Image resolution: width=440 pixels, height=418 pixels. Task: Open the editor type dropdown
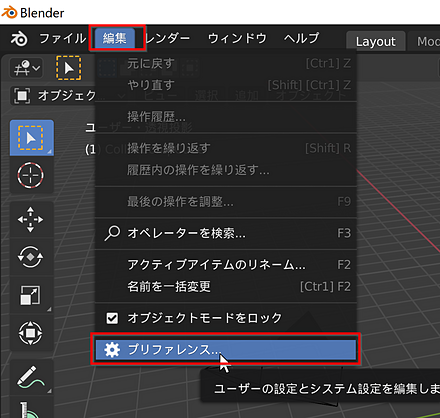pyautogui.click(x=27, y=68)
